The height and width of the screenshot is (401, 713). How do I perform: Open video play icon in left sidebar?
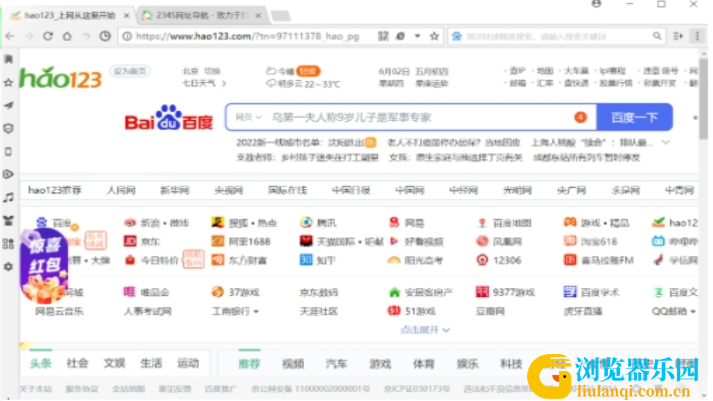coord(9,174)
